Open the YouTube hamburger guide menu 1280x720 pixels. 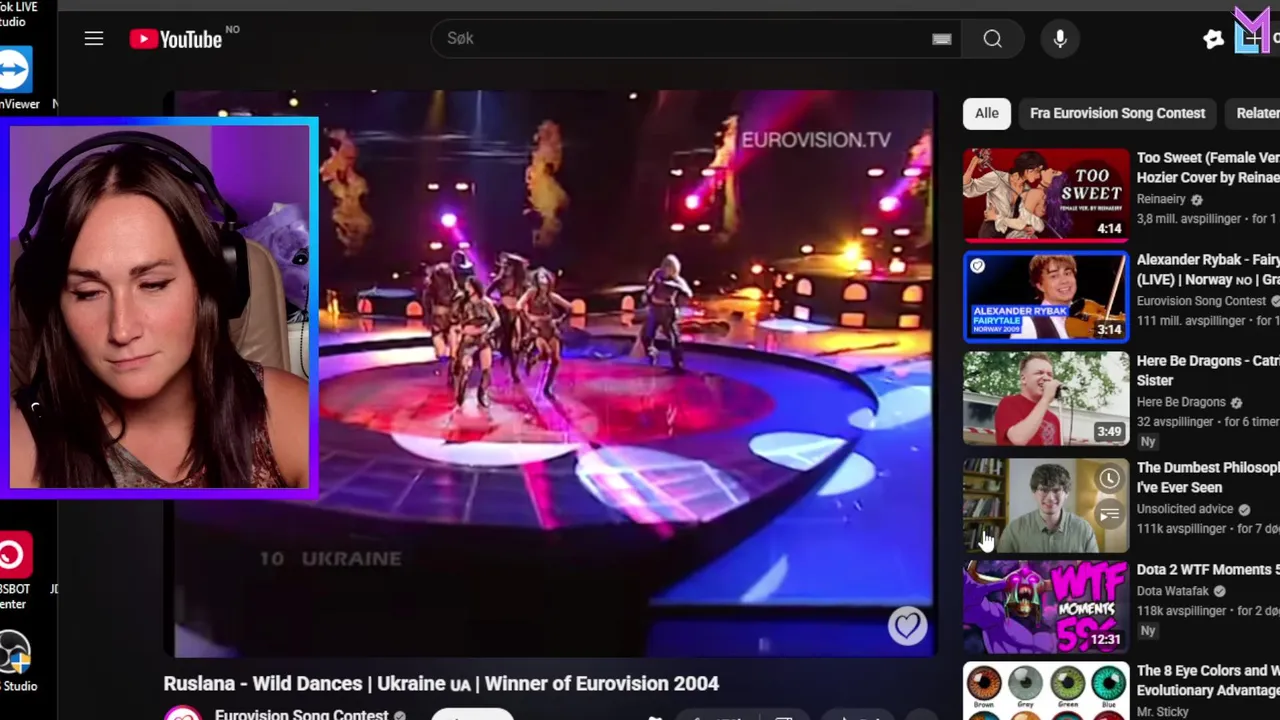(x=94, y=39)
